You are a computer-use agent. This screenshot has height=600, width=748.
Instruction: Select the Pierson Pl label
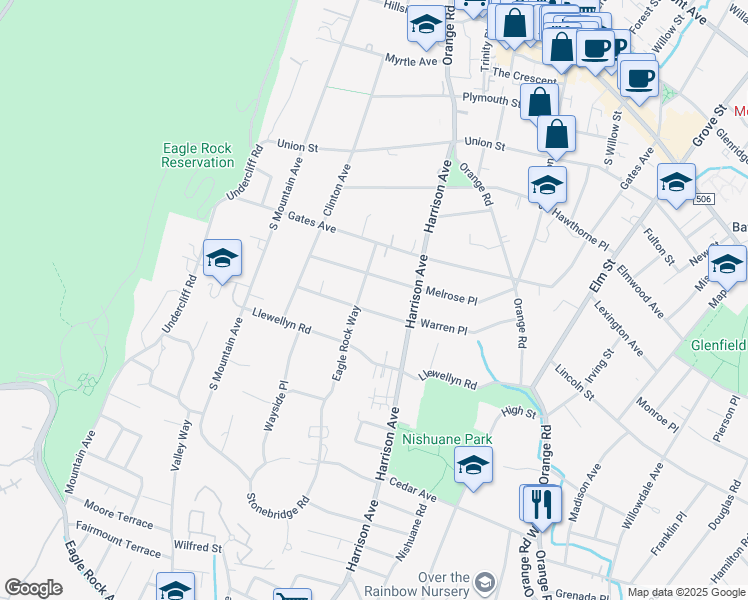click(x=726, y=419)
